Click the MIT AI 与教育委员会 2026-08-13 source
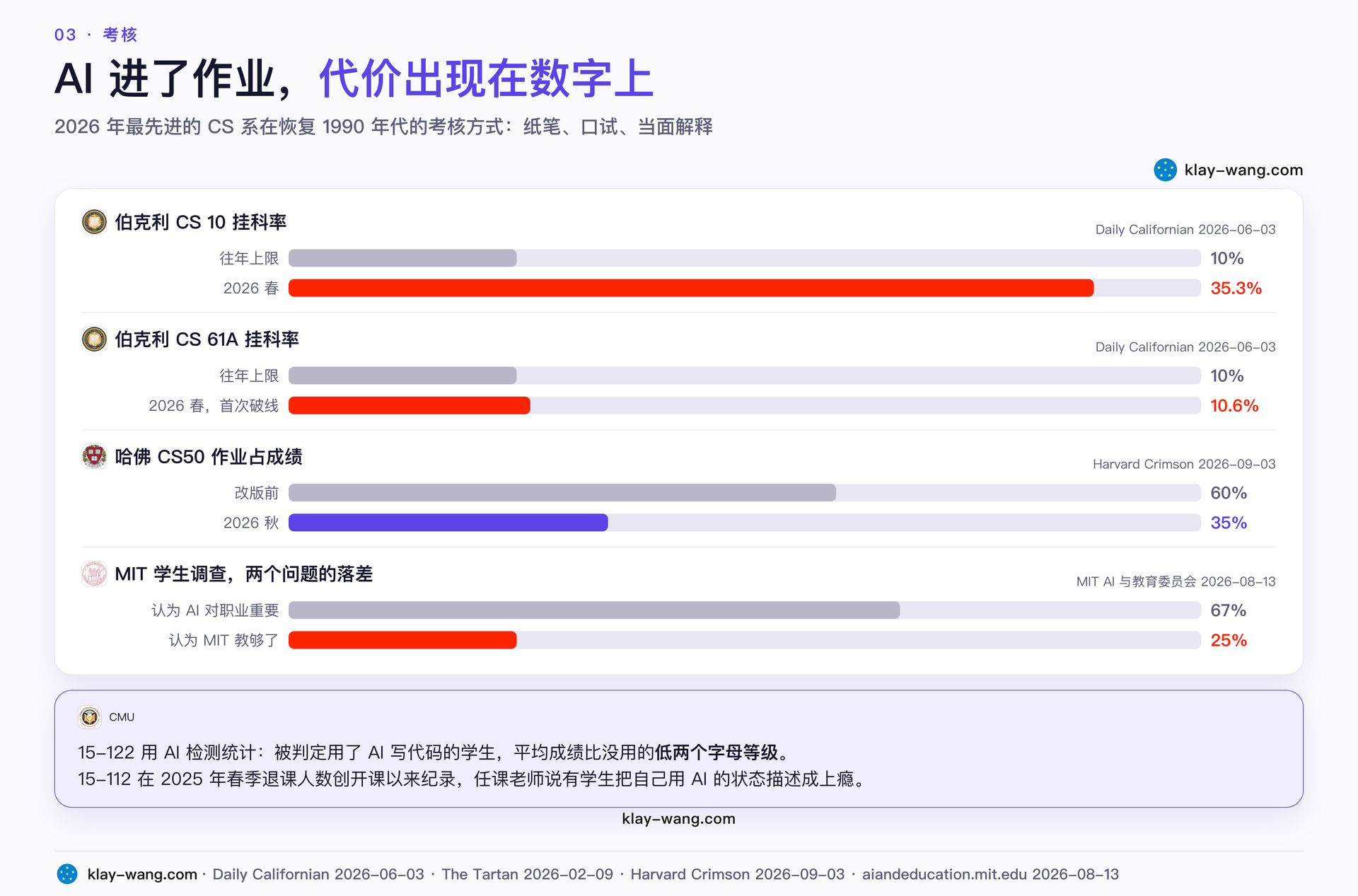Screen dimensions: 1358x896 (1176, 581)
